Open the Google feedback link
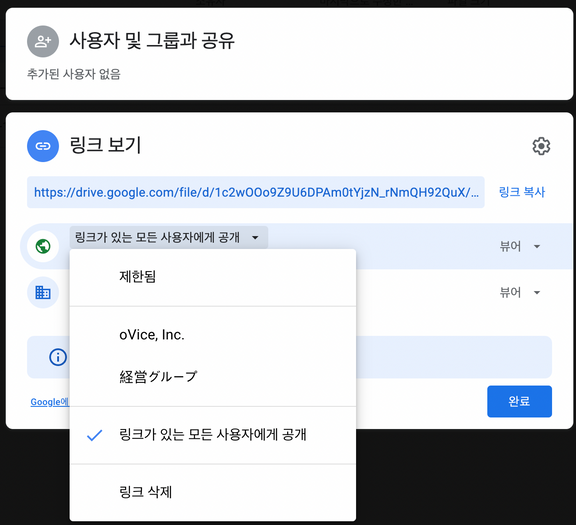This screenshot has width=576, height=525. coord(50,402)
